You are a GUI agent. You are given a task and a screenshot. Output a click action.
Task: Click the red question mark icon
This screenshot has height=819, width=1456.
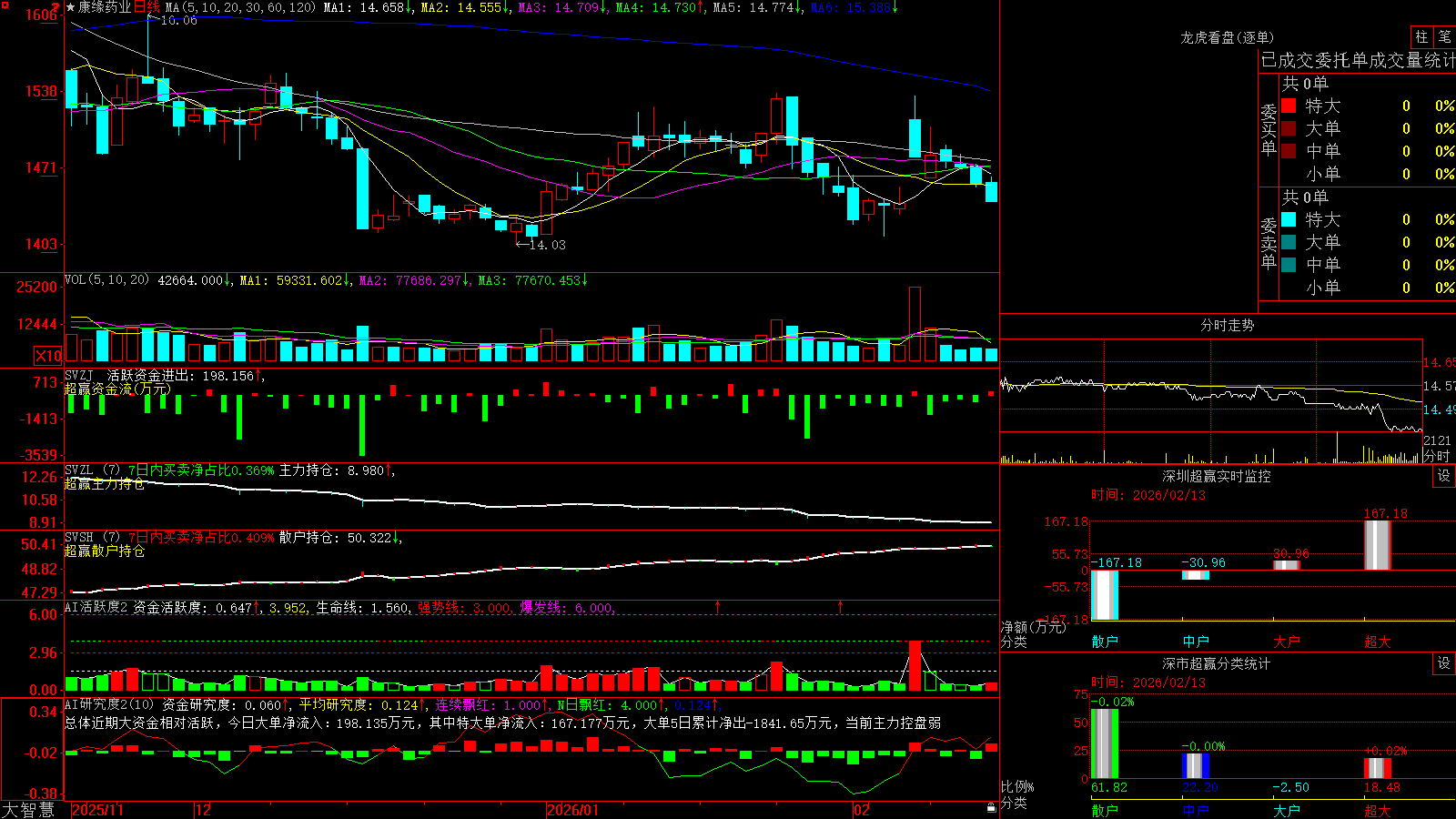point(56,5)
